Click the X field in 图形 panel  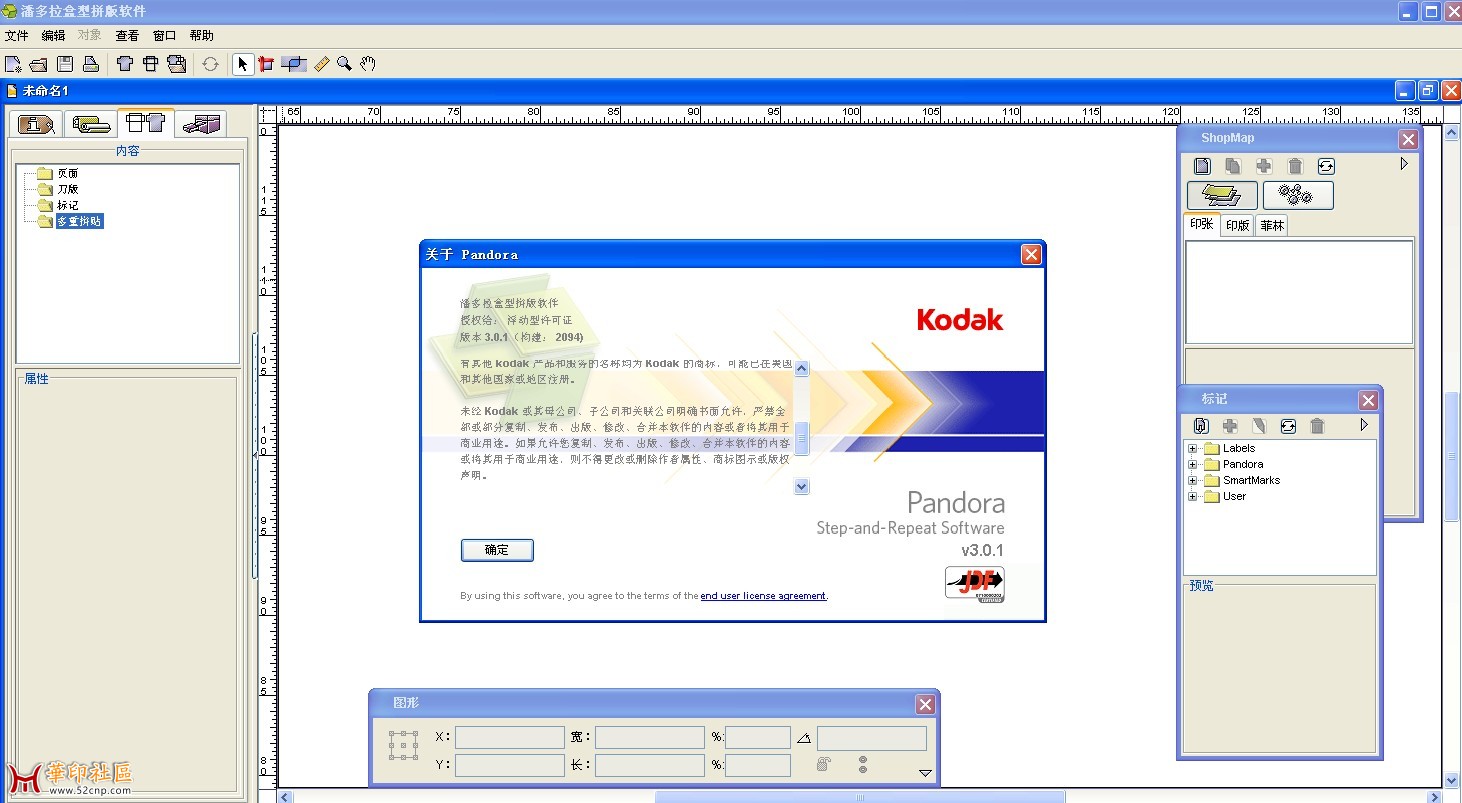[x=510, y=738]
